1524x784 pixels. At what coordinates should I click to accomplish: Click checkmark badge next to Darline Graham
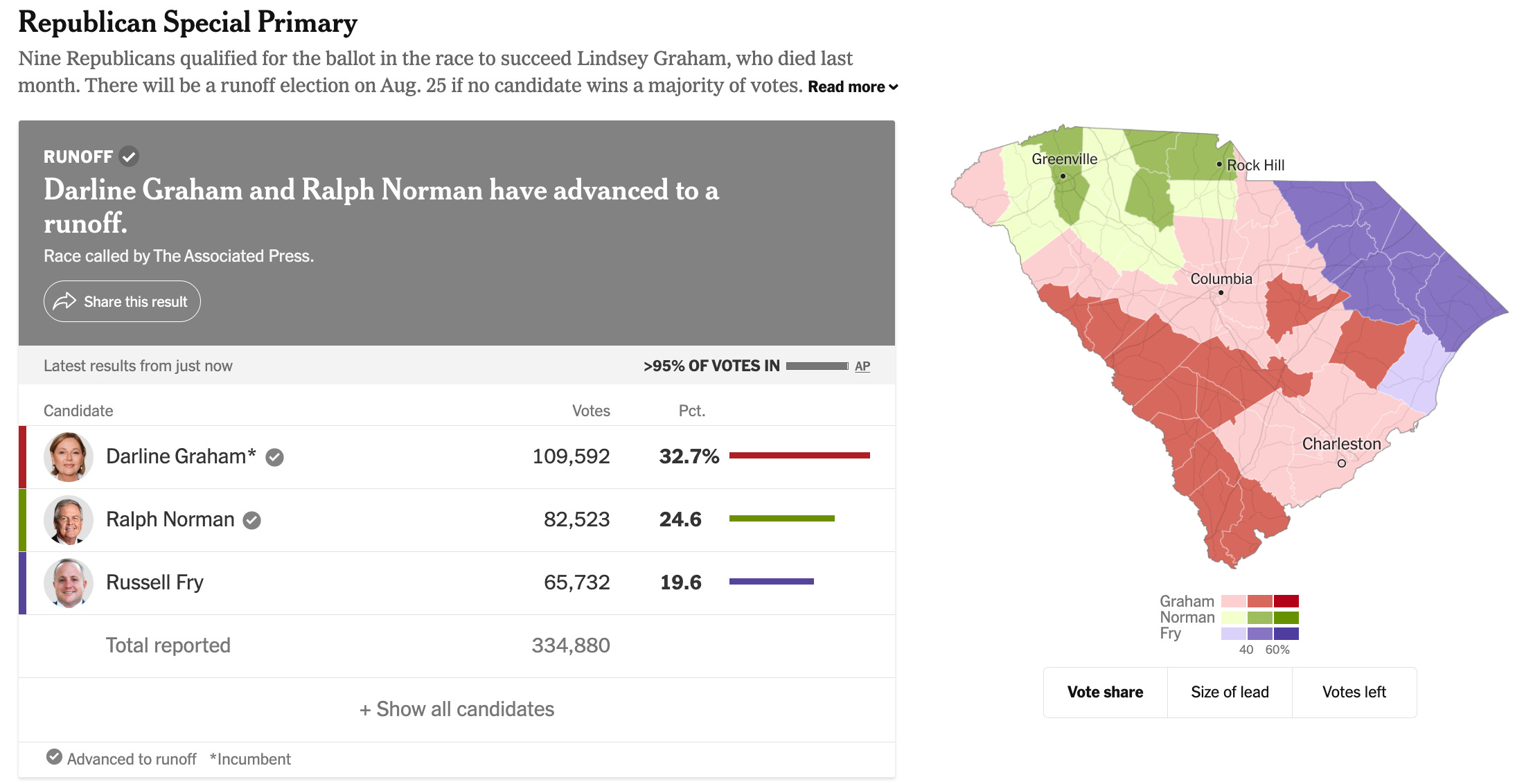[275, 457]
